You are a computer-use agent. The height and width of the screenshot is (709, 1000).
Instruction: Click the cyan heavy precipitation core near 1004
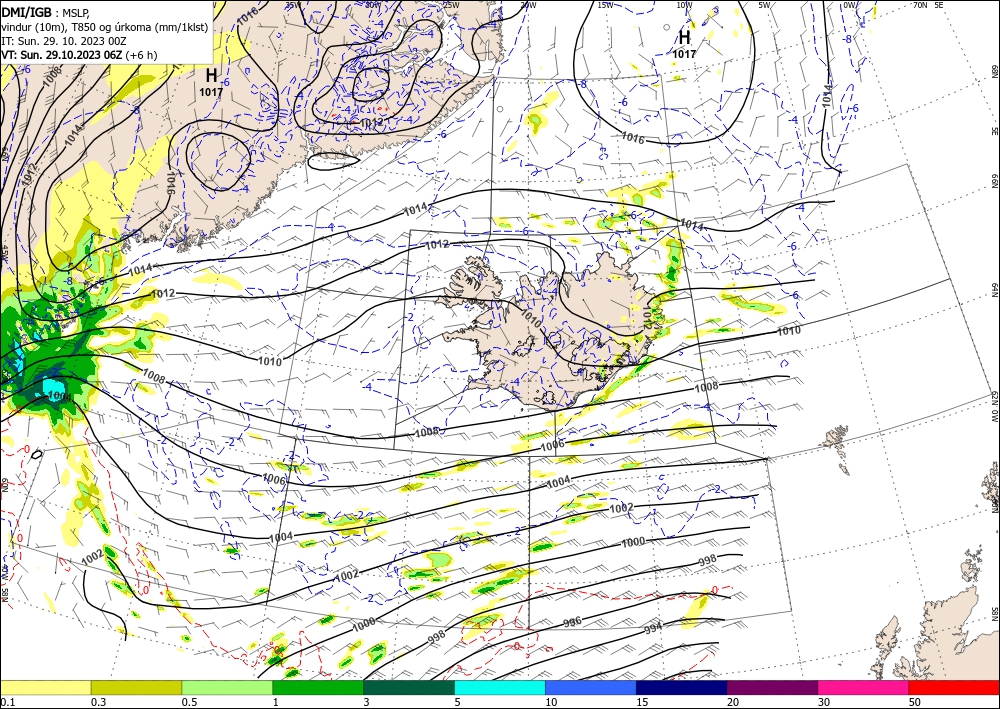54,387
